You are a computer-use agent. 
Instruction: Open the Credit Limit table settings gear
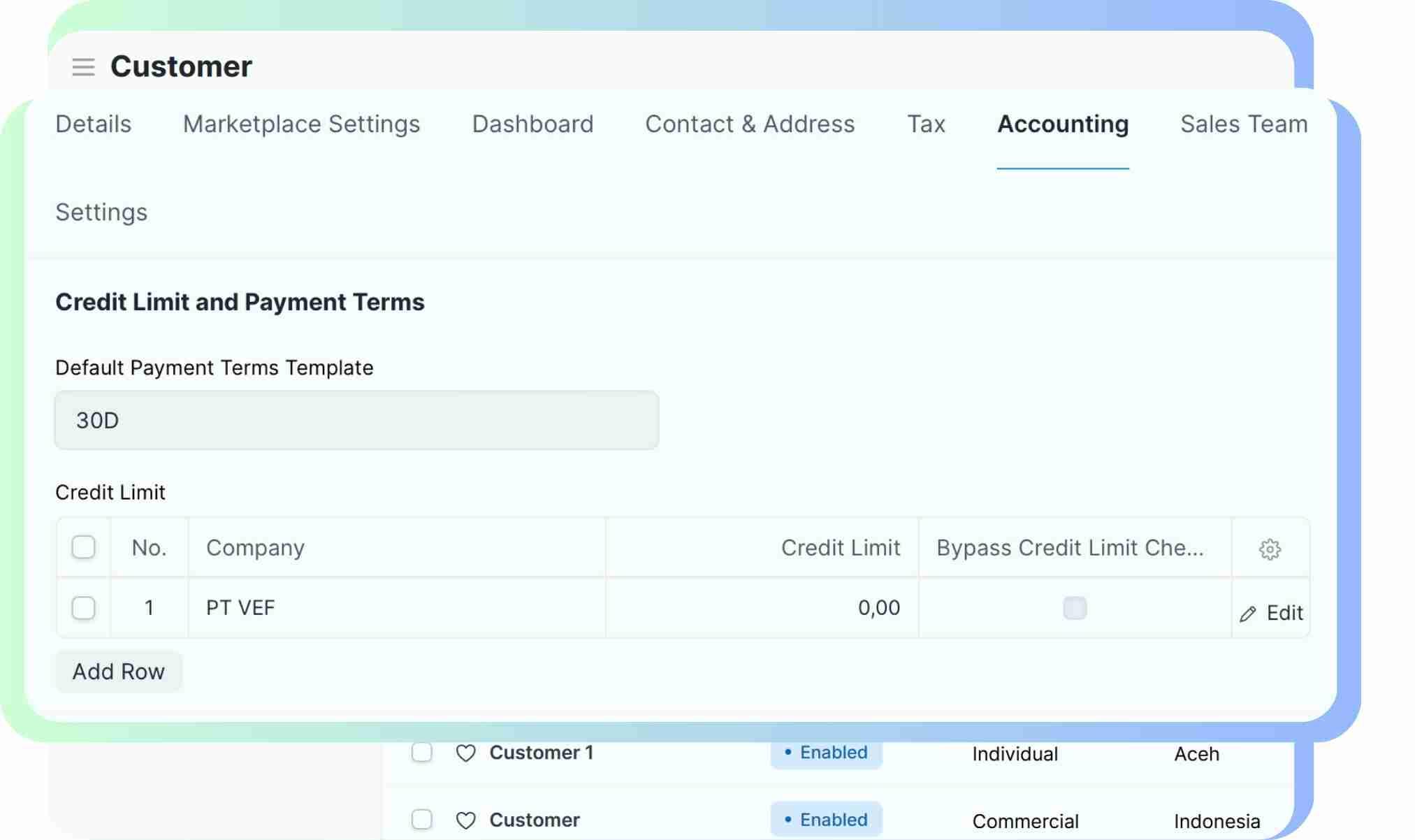[1269, 549]
